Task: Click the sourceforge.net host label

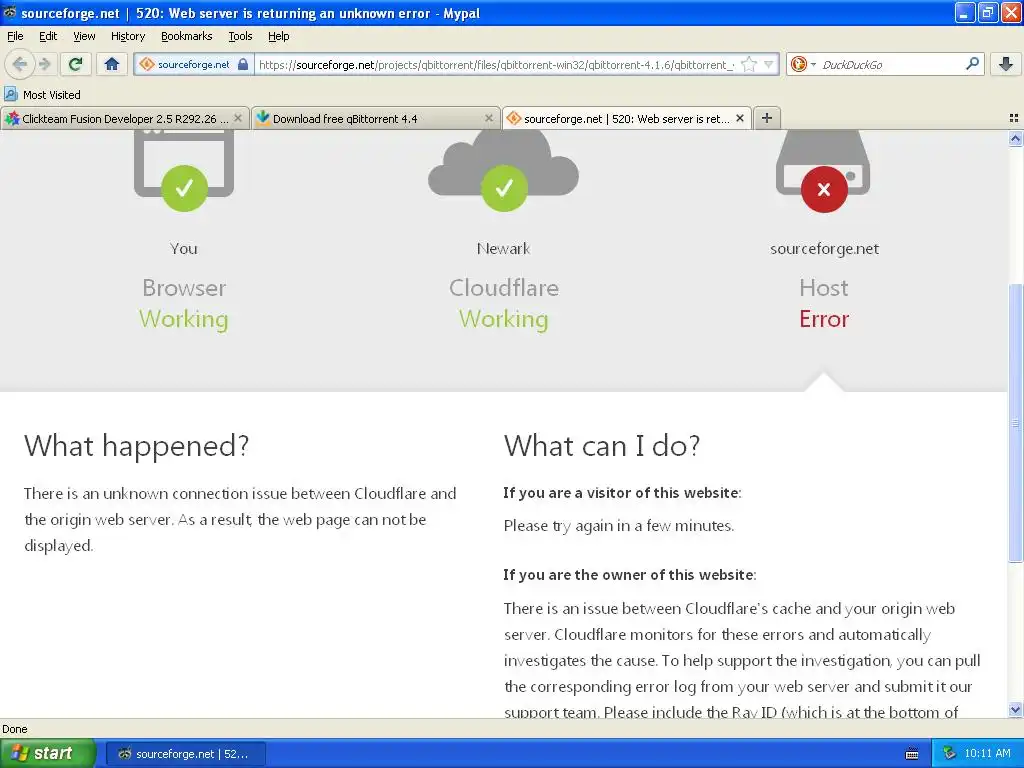Action: [824, 248]
